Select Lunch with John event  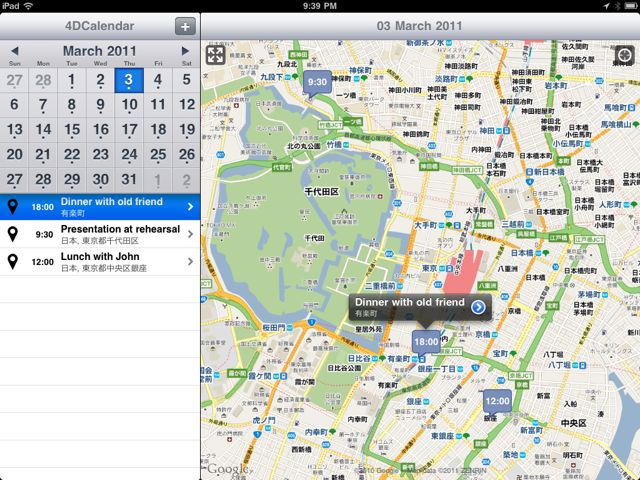tap(100, 262)
